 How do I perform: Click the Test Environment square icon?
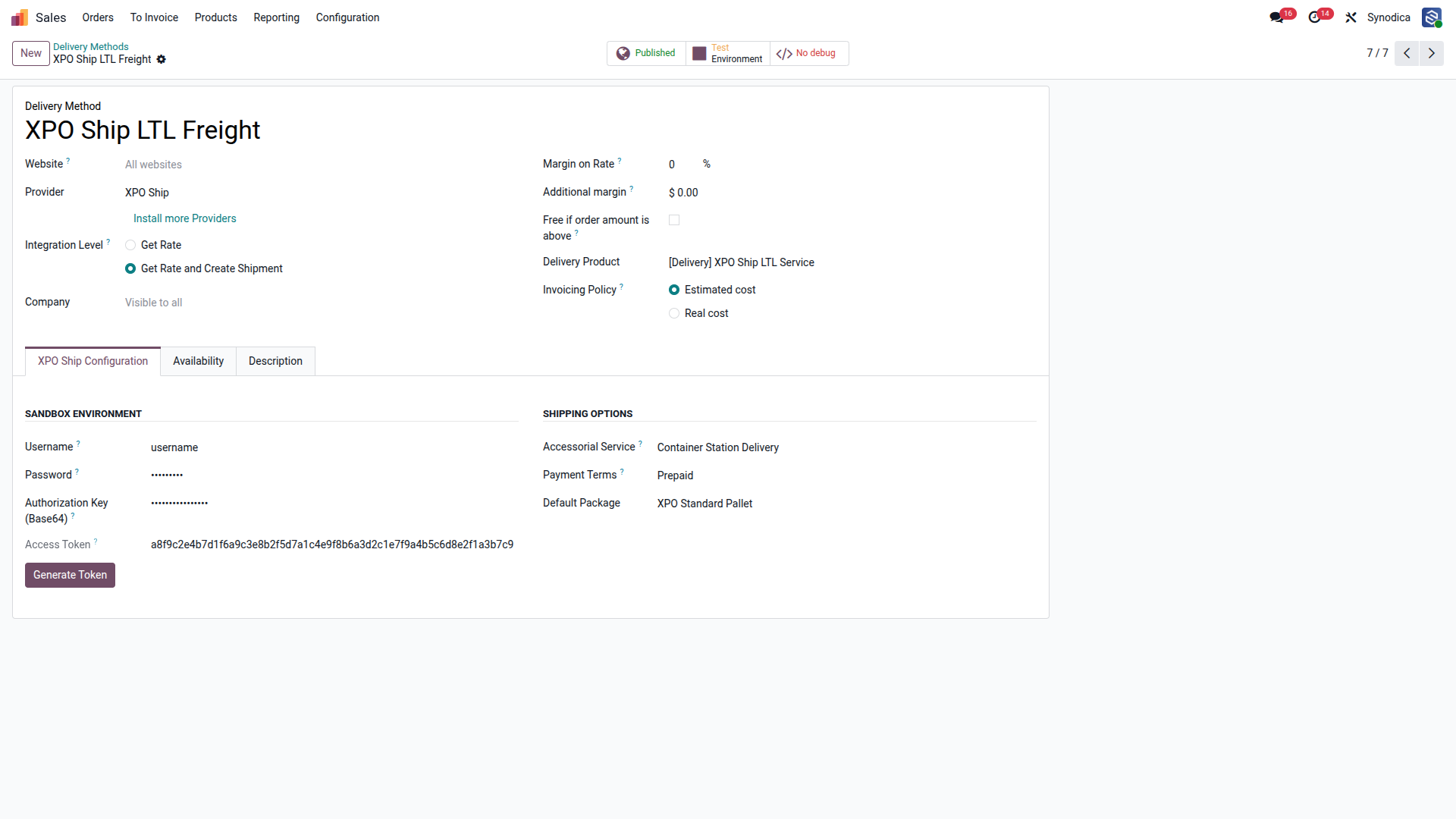point(699,53)
